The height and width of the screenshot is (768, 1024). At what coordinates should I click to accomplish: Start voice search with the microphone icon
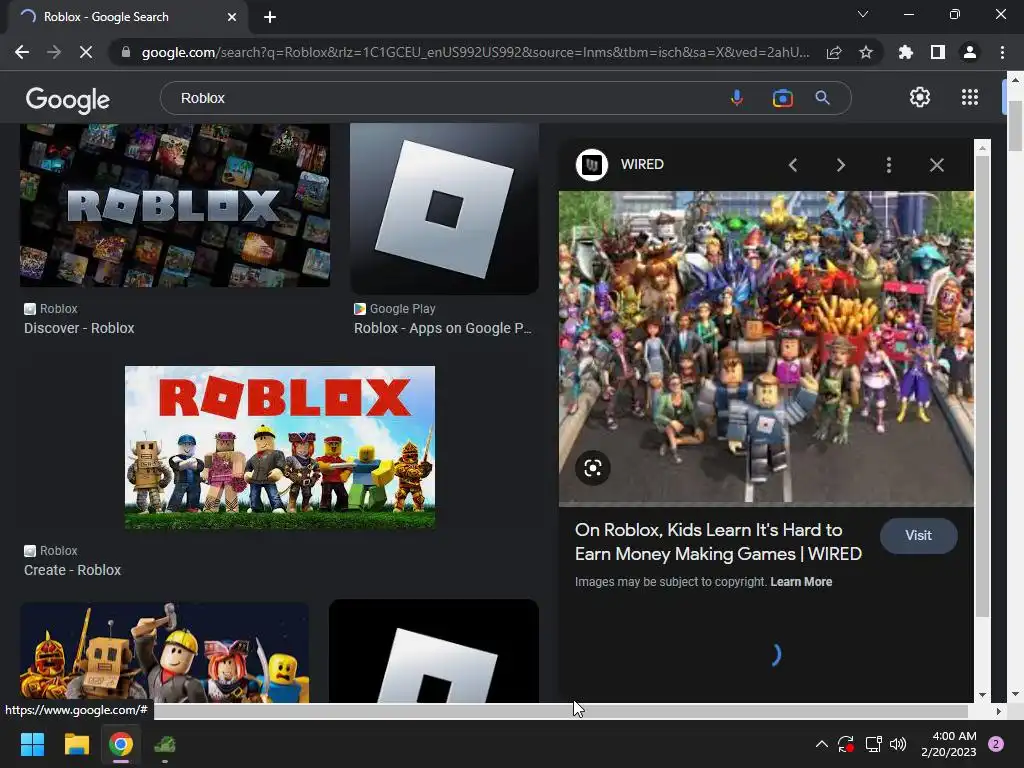click(x=737, y=98)
